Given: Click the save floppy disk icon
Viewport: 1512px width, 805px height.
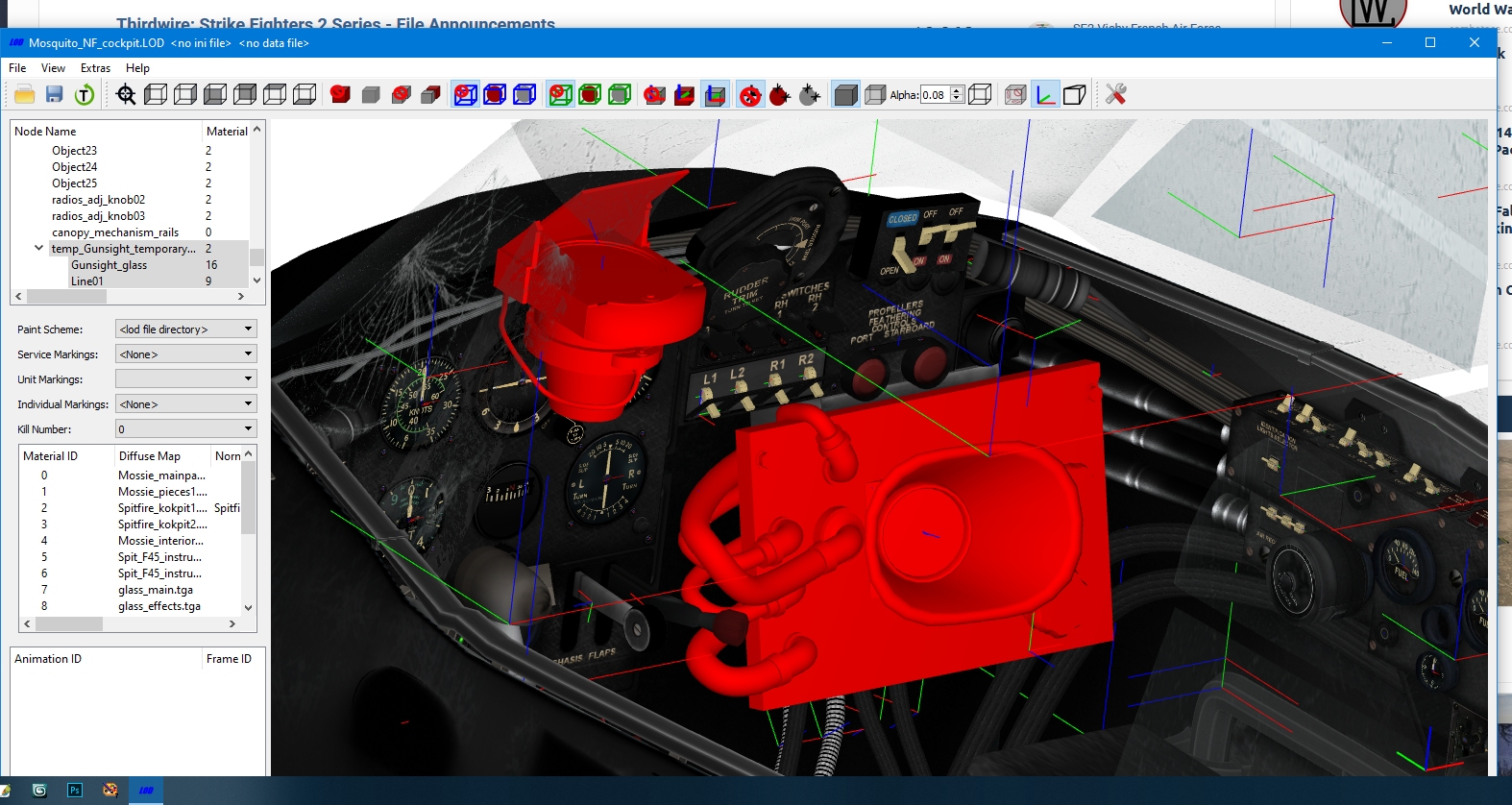Looking at the screenshot, I should pyautogui.click(x=55, y=94).
